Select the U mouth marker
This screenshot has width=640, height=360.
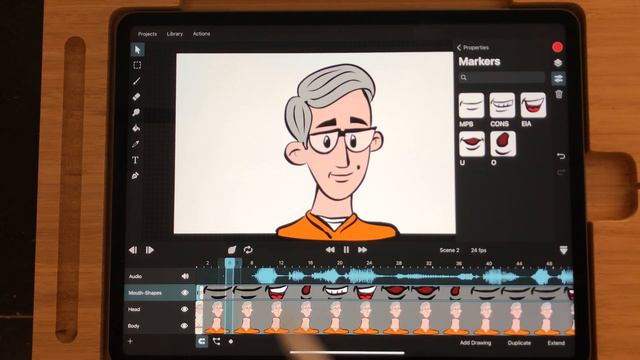coord(472,144)
